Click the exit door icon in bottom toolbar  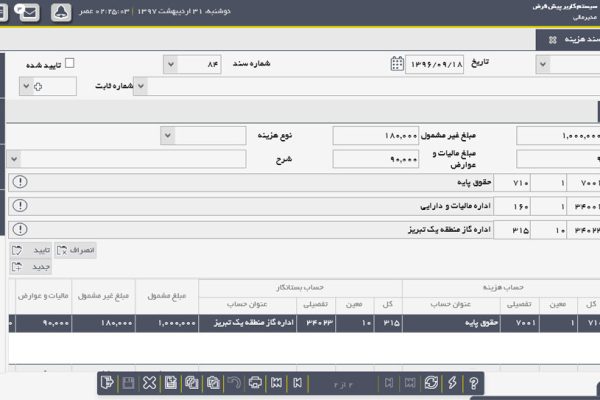click(x=106, y=383)
